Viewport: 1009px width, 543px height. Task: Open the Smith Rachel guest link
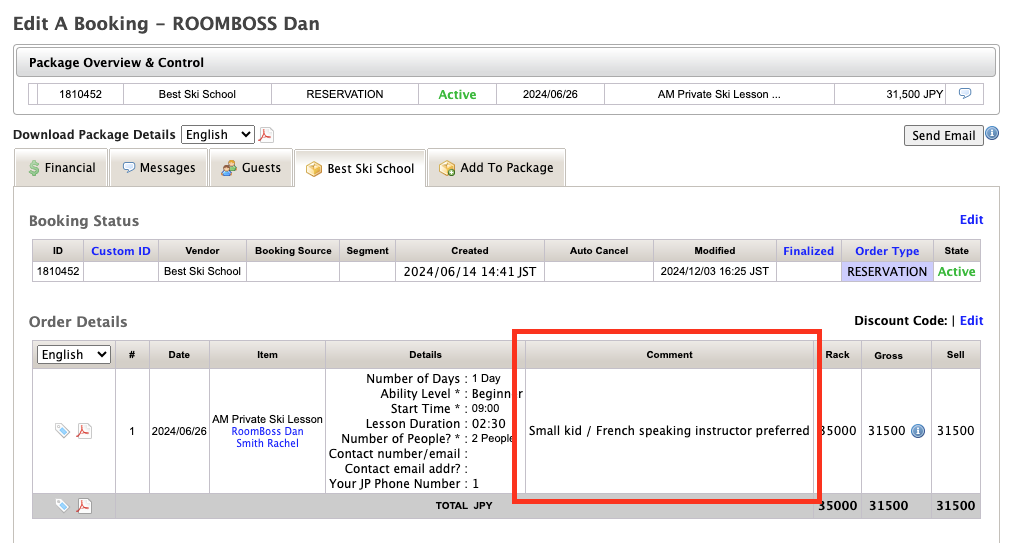[x=267, y=443]
